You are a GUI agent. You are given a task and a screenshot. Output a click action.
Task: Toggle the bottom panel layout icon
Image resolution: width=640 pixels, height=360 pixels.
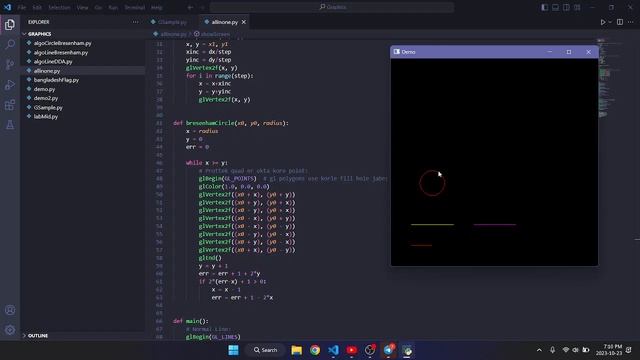pyautogui.click(x=556, y=7)
